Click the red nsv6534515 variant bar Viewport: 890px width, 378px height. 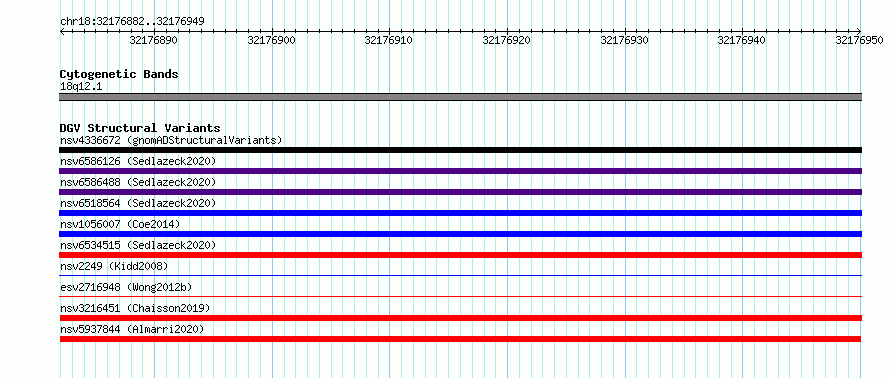tap(461, 255)
